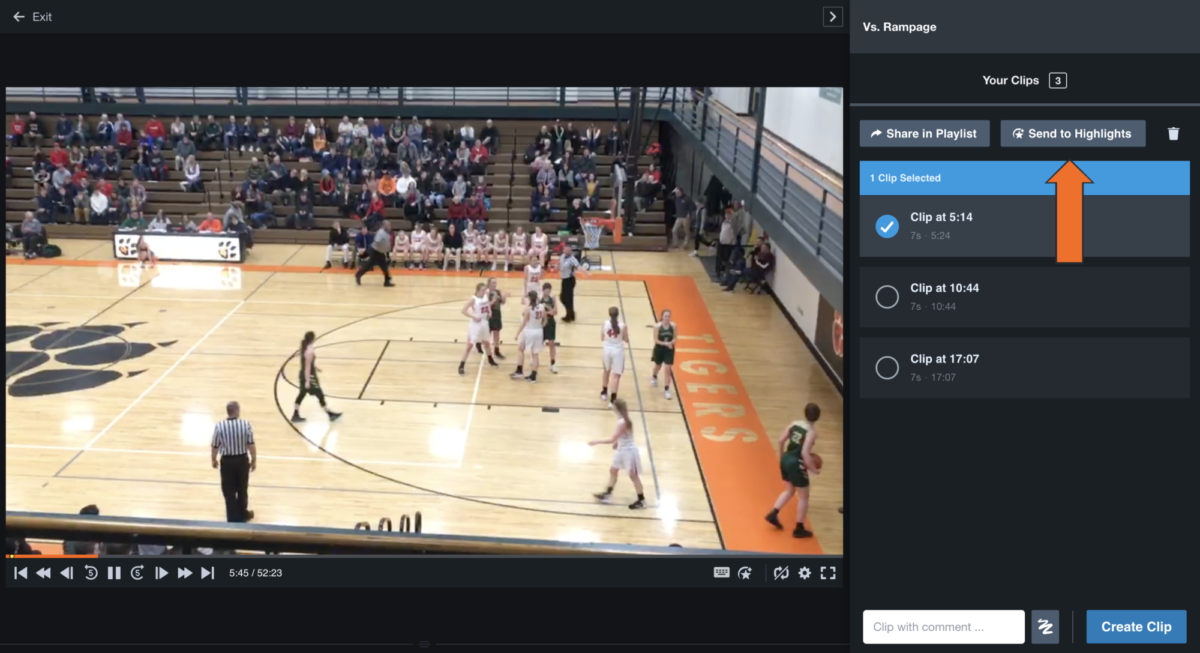1200x653 pixels.
Task: Enter fullscreen with the expand icon
Action: (827, 573)
